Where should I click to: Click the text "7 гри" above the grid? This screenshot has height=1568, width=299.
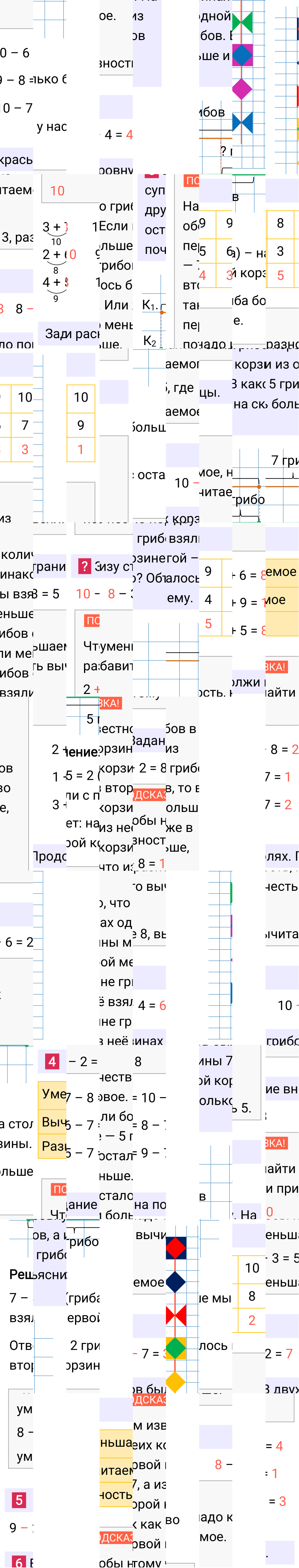(285, 461)
